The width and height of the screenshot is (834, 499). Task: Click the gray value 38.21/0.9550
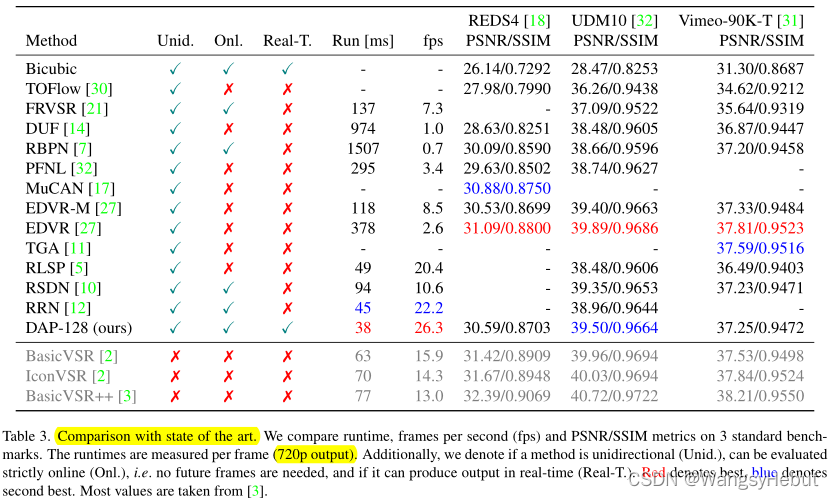(x=760, y=396)
